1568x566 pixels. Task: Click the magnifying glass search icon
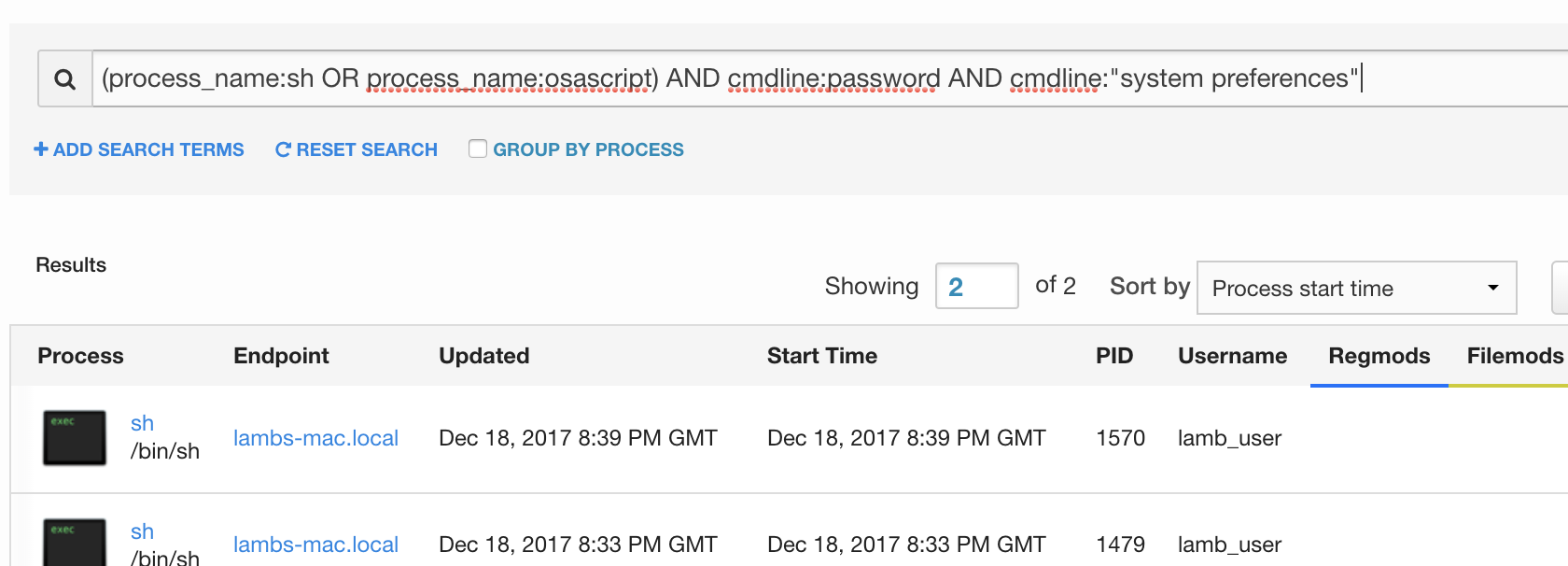64,79
